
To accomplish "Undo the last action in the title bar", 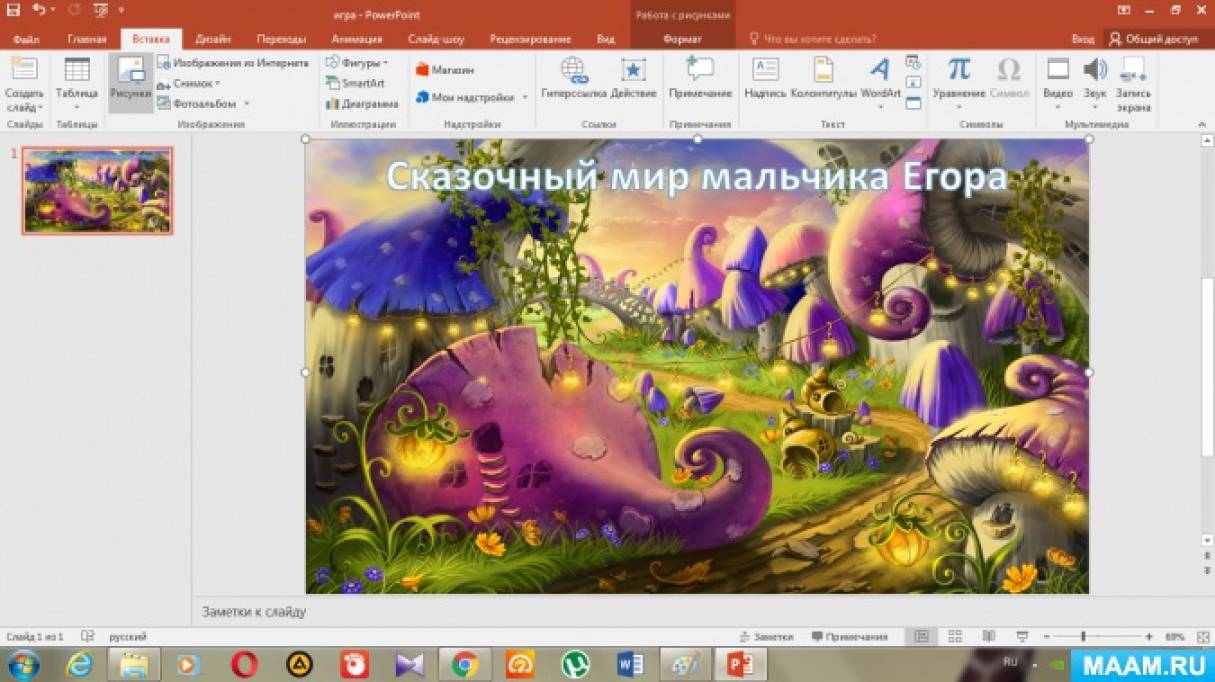I will click(38, 10).
